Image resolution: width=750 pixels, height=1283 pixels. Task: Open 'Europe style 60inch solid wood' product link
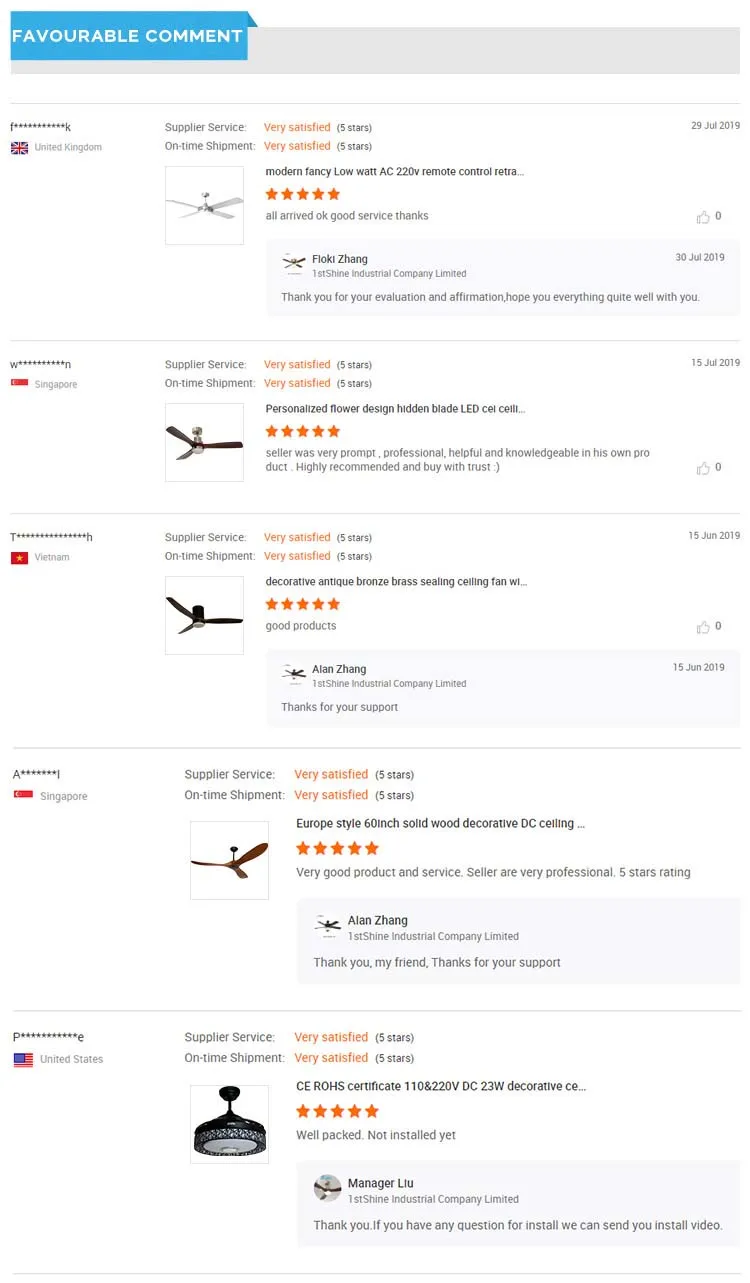(440, 824)
